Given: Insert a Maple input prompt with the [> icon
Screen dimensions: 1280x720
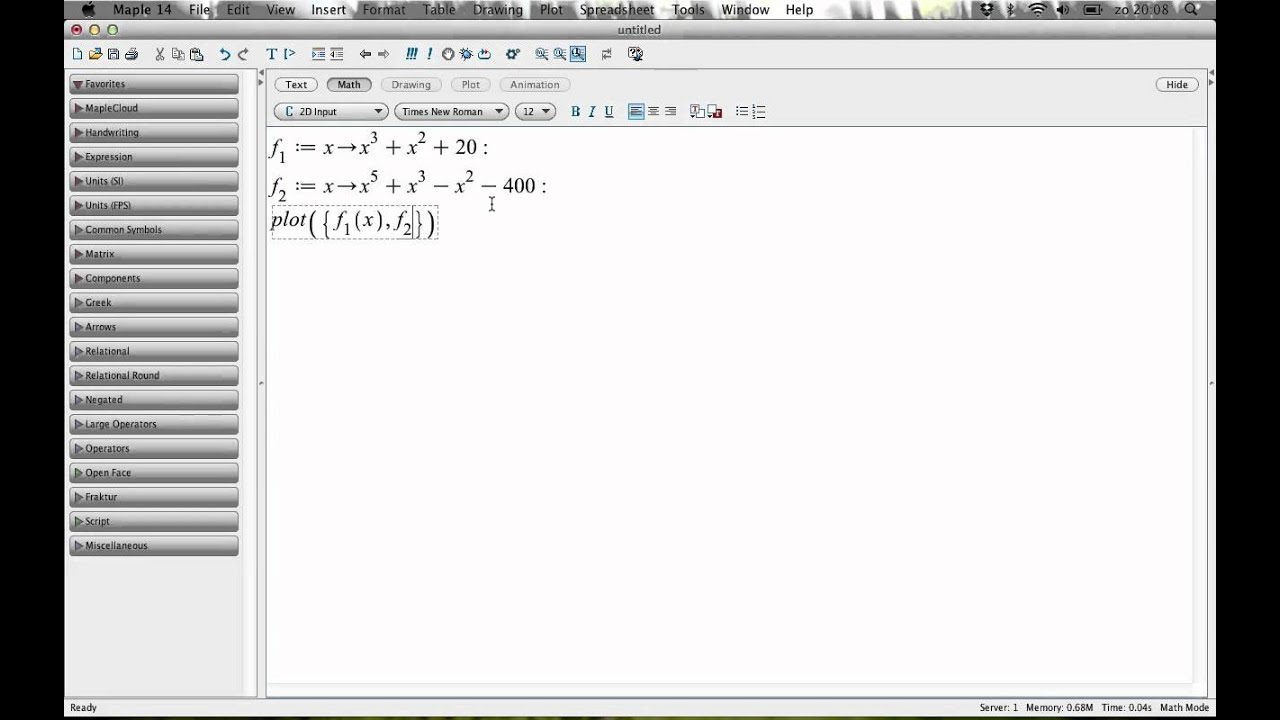Looking at the screenshot, I should tap(289, 54).
